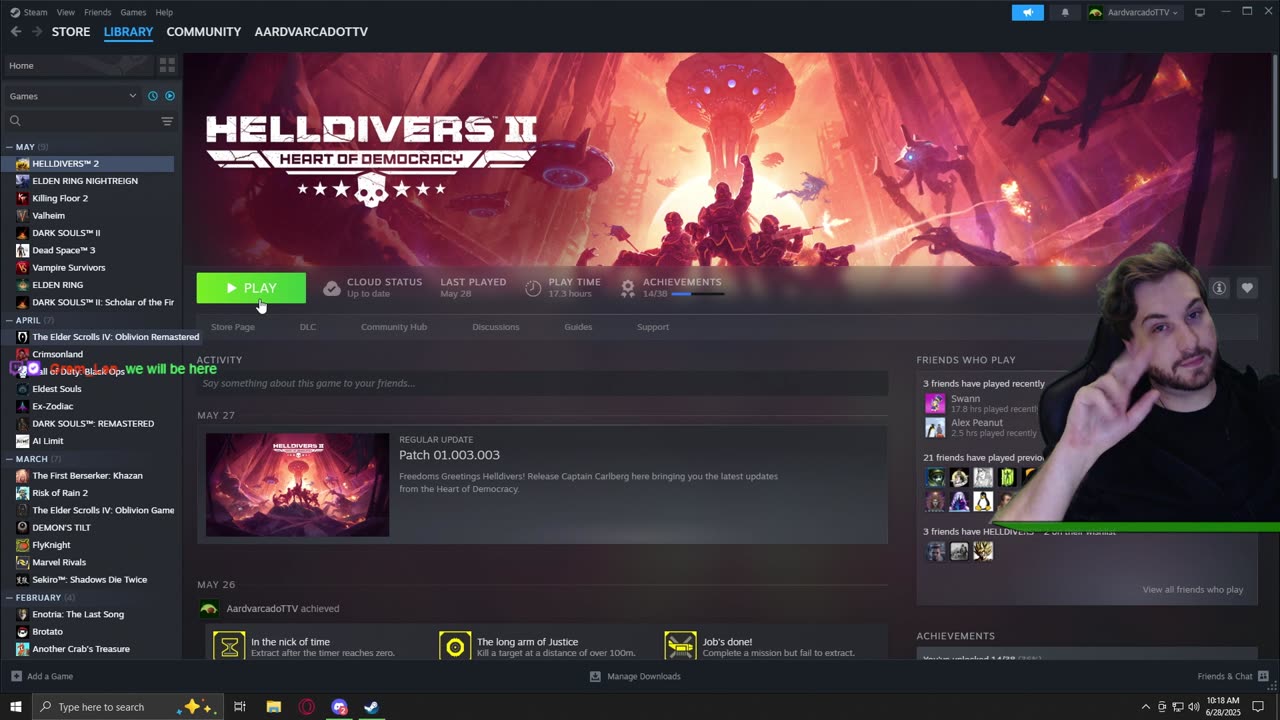
Task: Toggle the ready-to-play filter icon
Action: [x=170, y=96]
